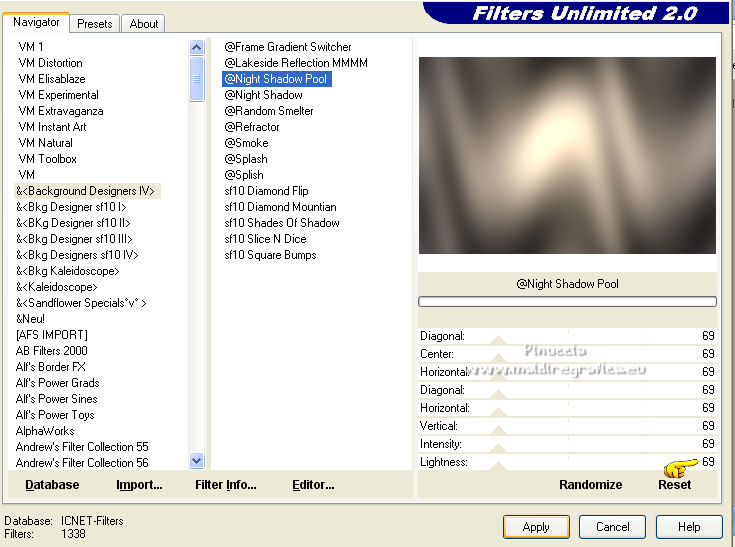Choose sf10 Square Bumps filter
The width and height of the screenshot is (735, 547).
click(x=270, y=255)
